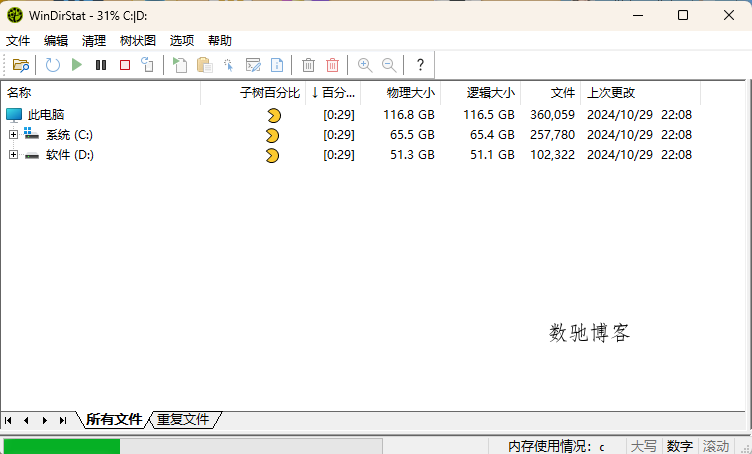Viewport: 752px width, 454px height.
Task: Zoom in with the magnifier plus icon
Action: pyautogui.click(x=365, y=65)
